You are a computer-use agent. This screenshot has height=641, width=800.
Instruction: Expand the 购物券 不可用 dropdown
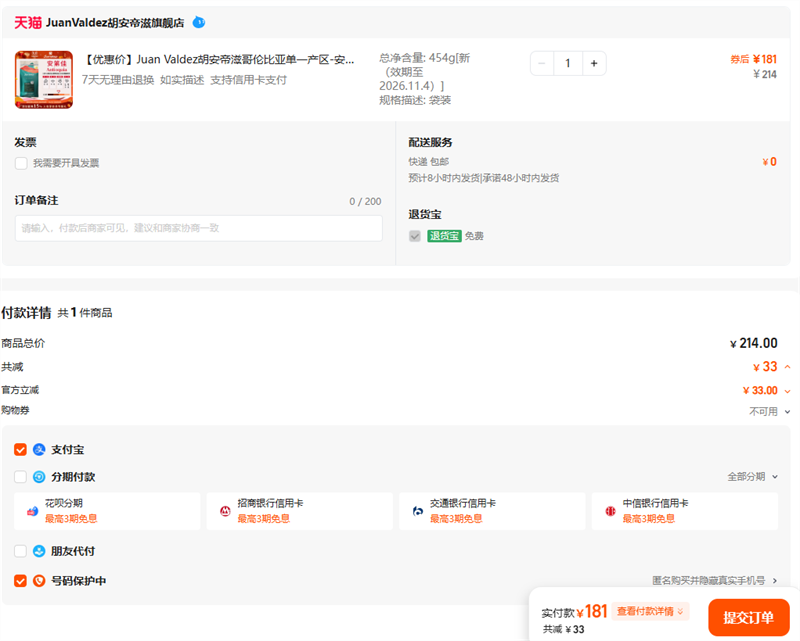pos(770,411)
